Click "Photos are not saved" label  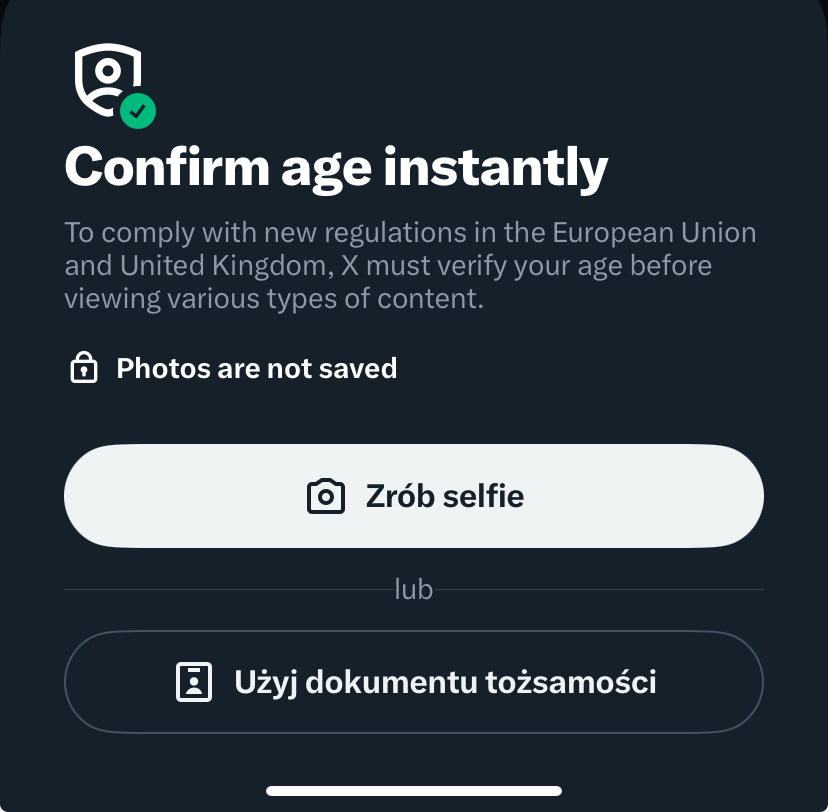click(257, 369)
